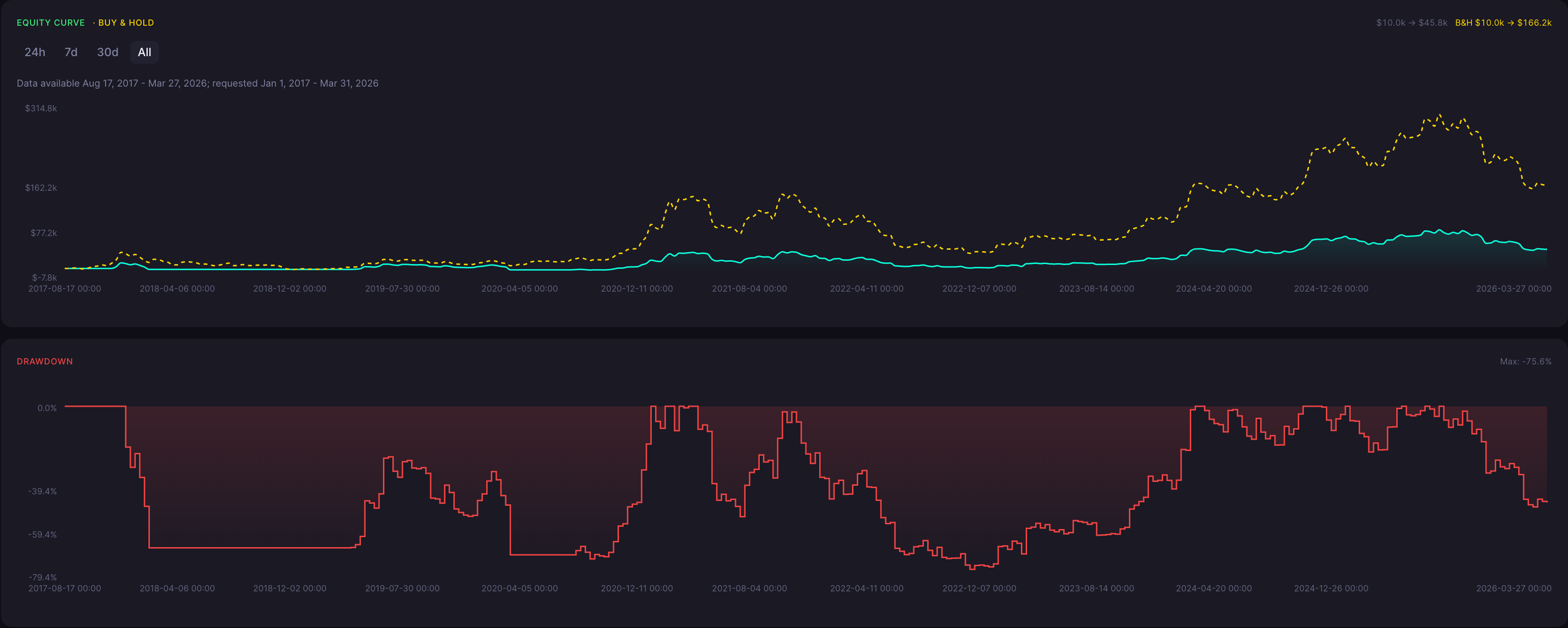Viewport: 1568px width, 628px height.
Task: Click 2019-07-30 date on equity curve axis
Action: click(x=402, y=288)
